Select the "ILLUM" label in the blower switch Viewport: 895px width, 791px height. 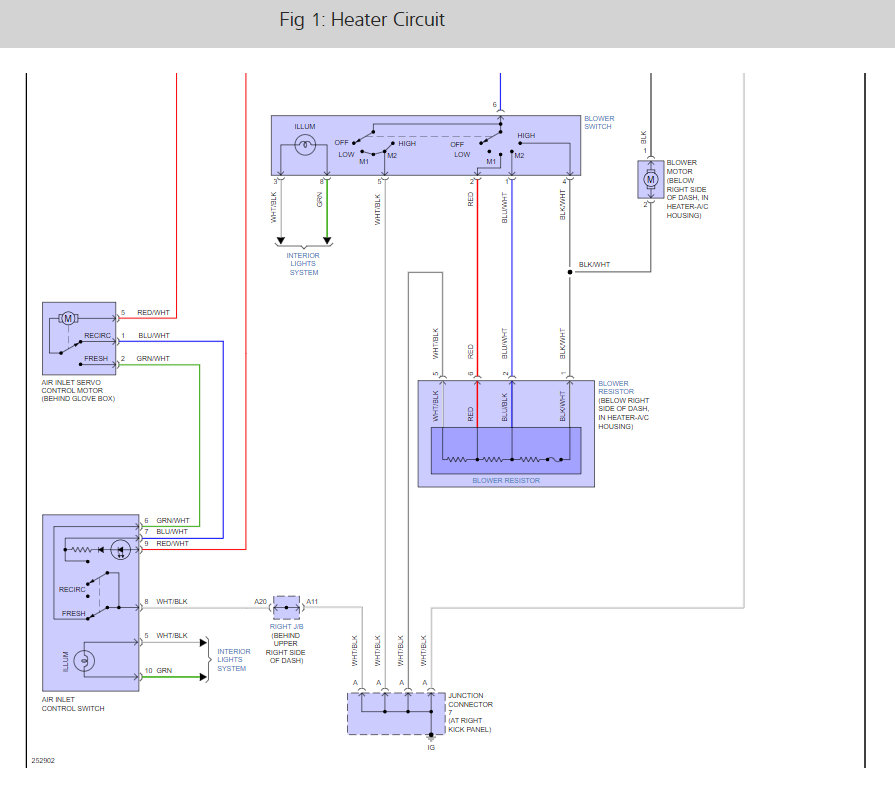coord(305,127)
